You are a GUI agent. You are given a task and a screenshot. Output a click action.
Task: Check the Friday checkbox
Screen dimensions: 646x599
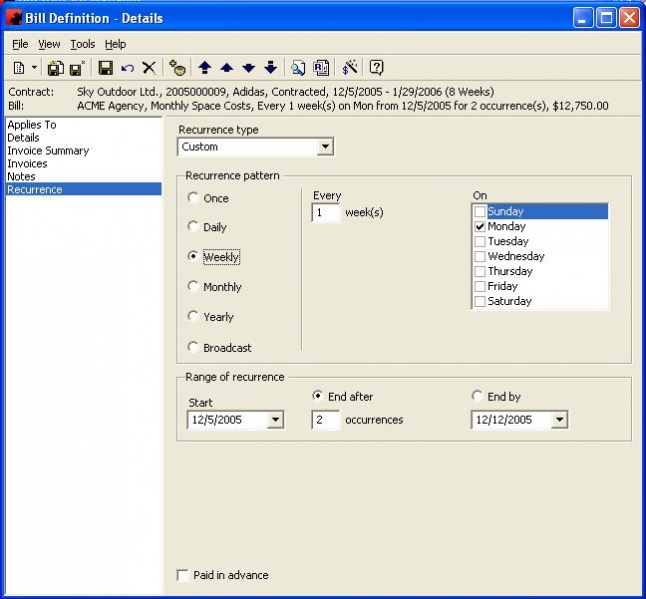click(480, 286)
